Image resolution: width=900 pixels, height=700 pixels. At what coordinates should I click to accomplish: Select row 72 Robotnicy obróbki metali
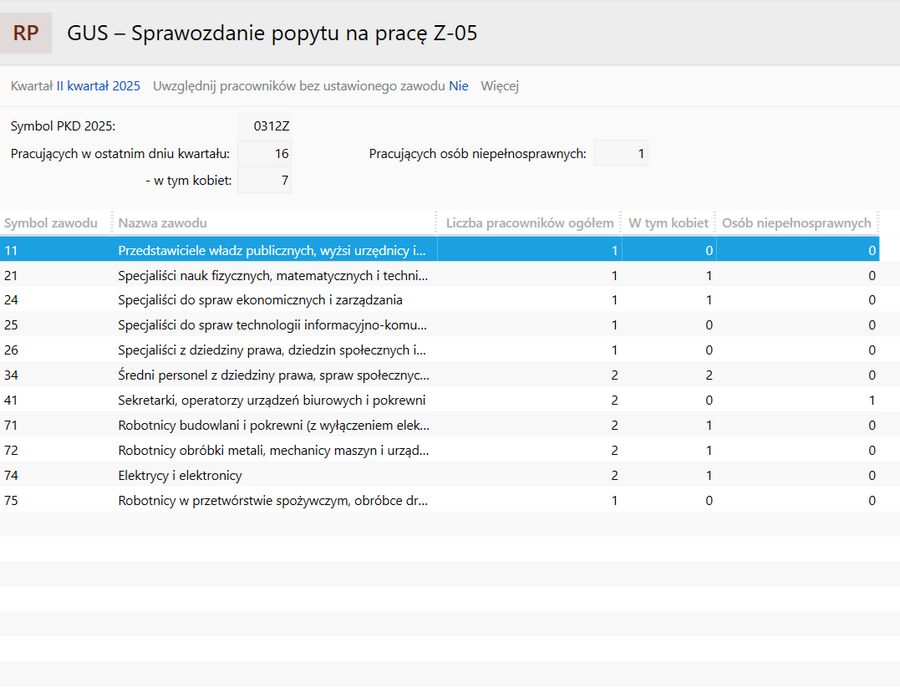272,450
